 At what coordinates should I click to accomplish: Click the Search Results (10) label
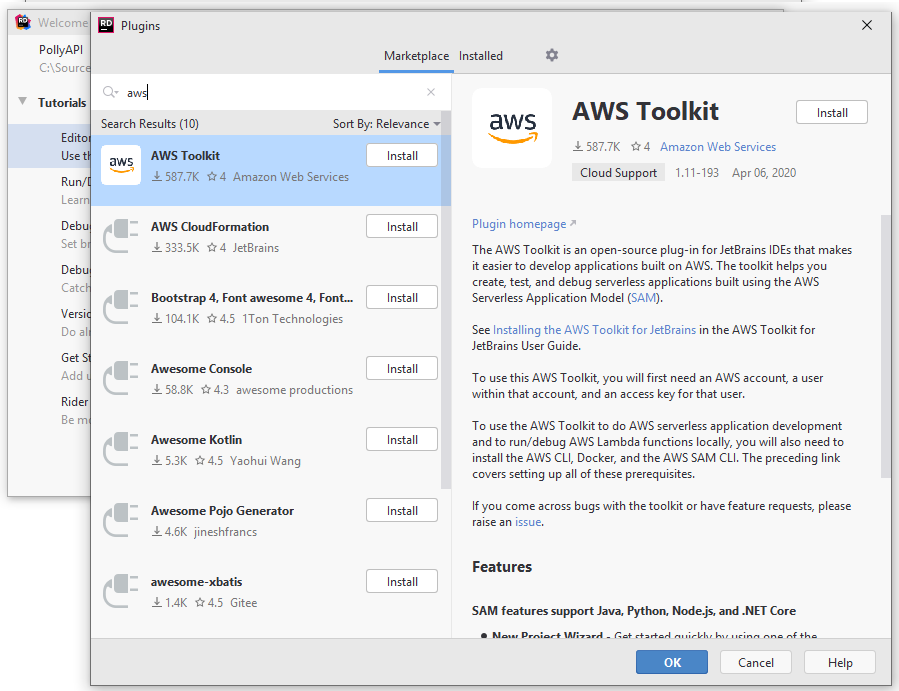150,124
